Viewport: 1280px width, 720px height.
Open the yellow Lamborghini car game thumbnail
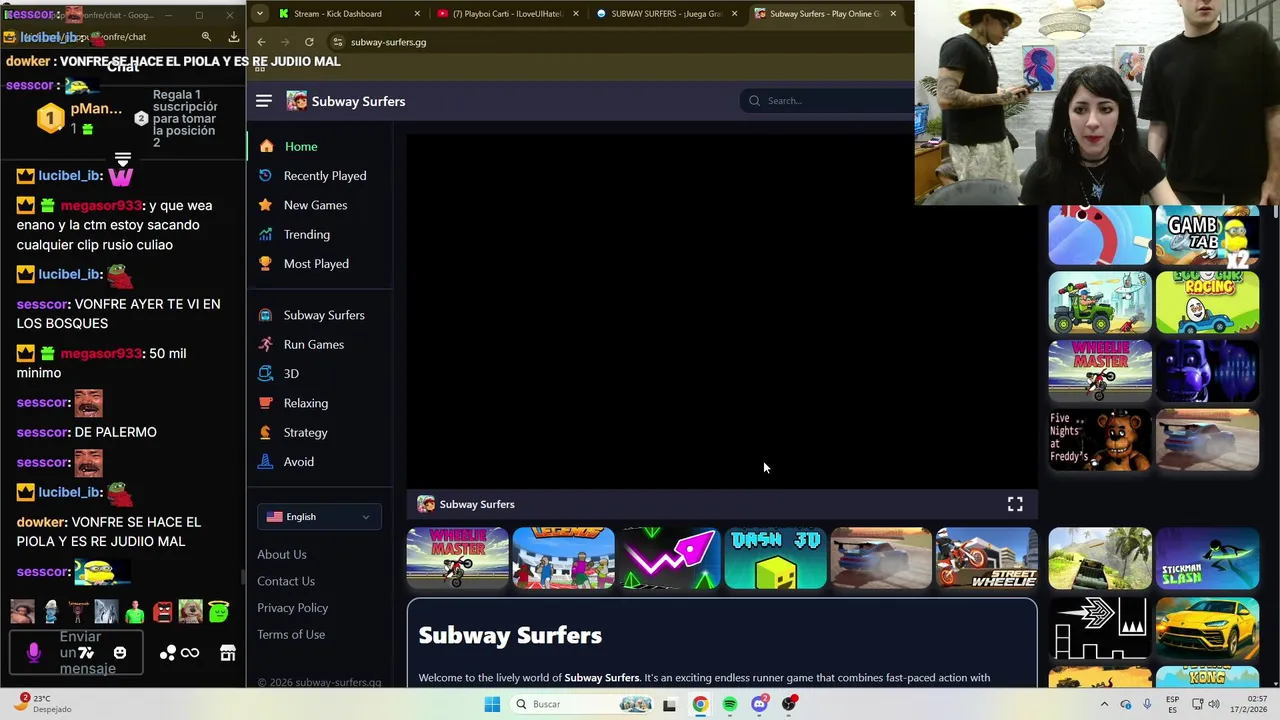[x=1207, y=628]
